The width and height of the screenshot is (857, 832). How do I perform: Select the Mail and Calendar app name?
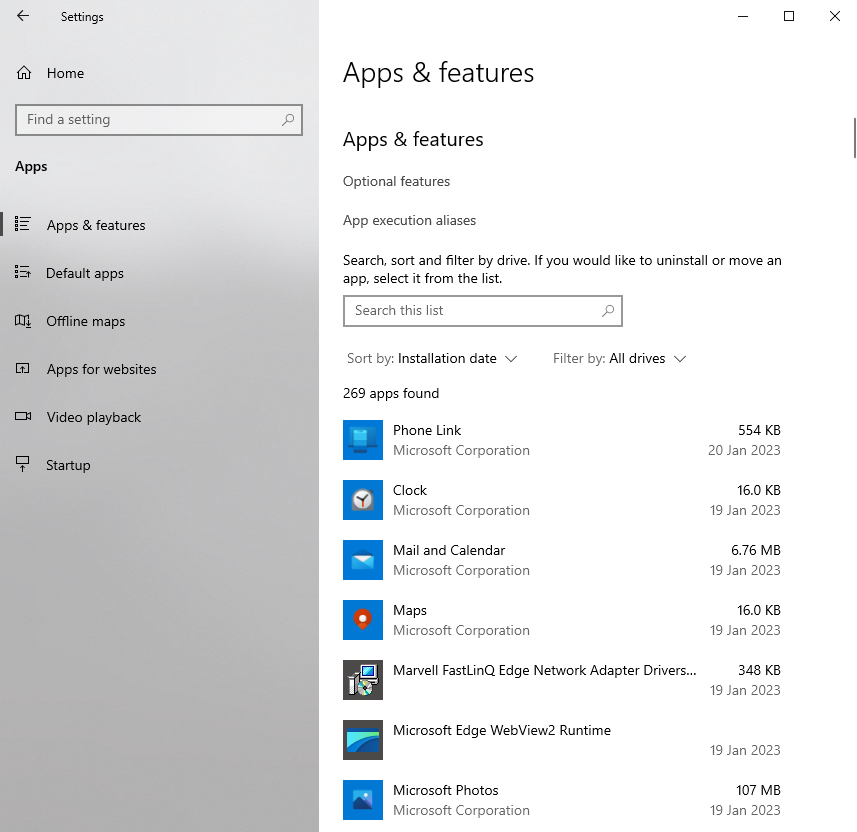(449, 550)
